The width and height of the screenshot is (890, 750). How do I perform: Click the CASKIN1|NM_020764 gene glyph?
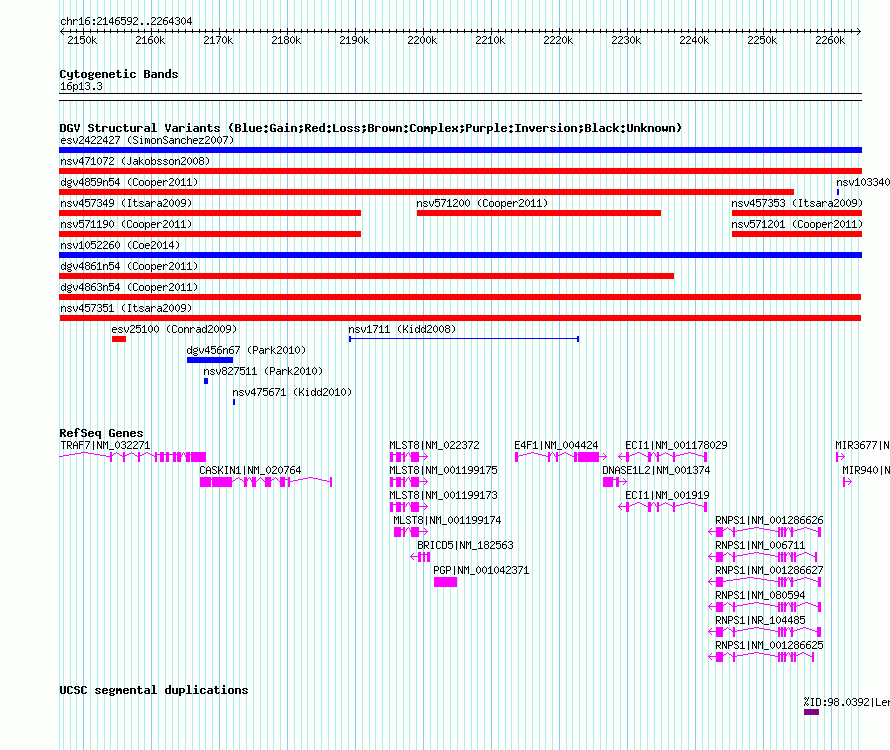[266, 482]
